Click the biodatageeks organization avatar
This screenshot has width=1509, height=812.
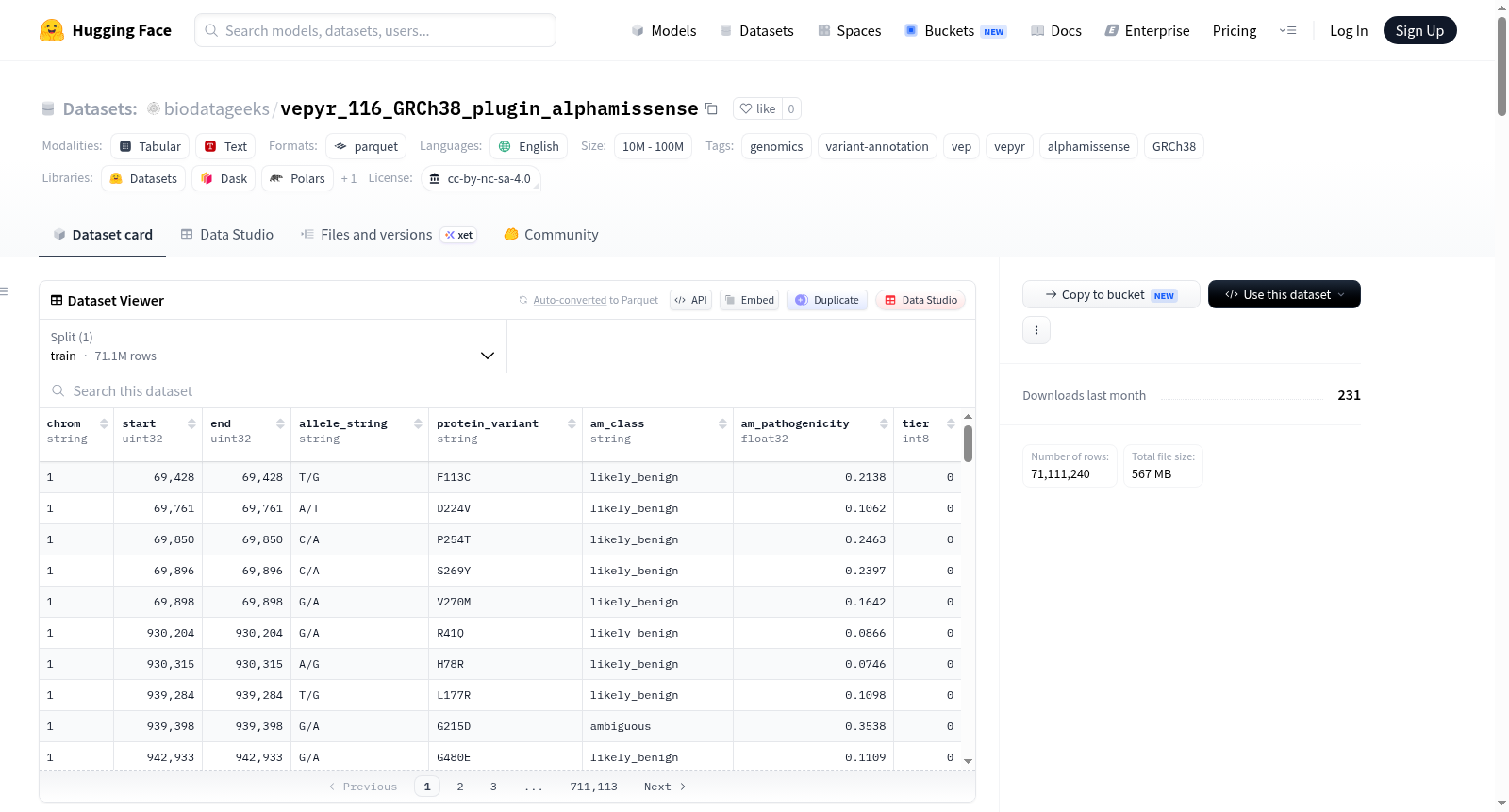point(153,108)
